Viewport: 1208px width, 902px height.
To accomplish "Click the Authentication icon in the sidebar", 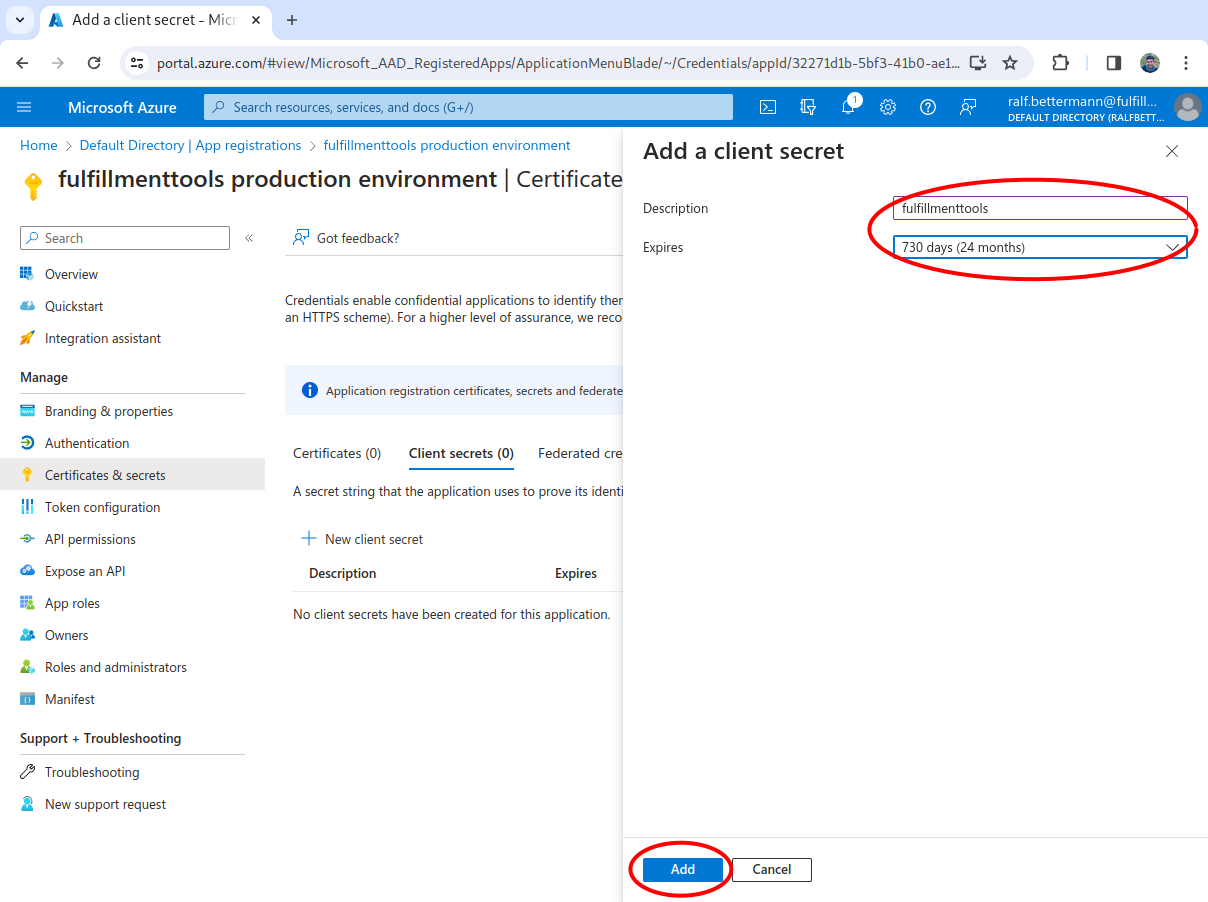I will coord(27,443).
